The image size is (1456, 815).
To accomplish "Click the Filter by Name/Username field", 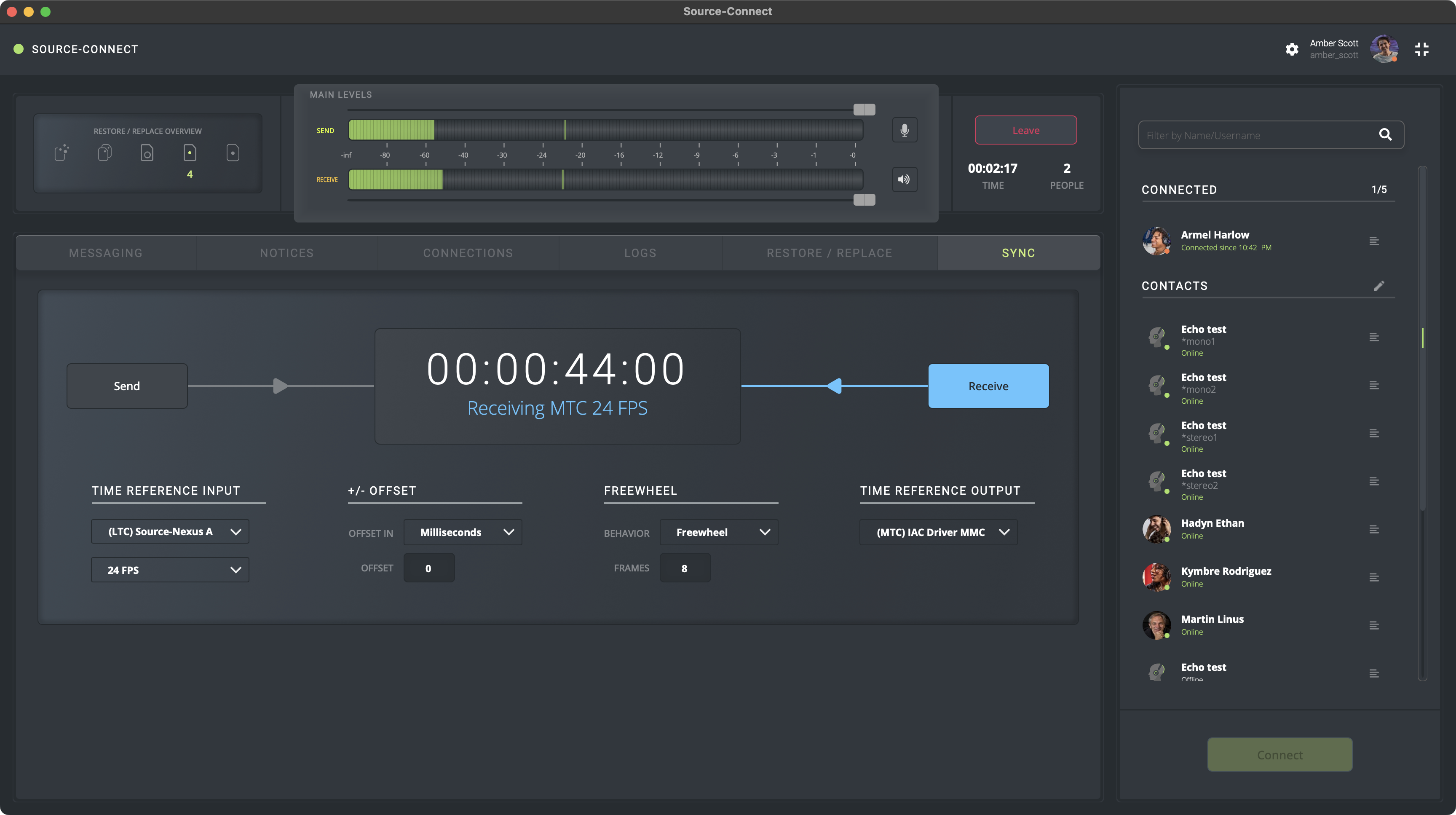I will coord(1255,135).
